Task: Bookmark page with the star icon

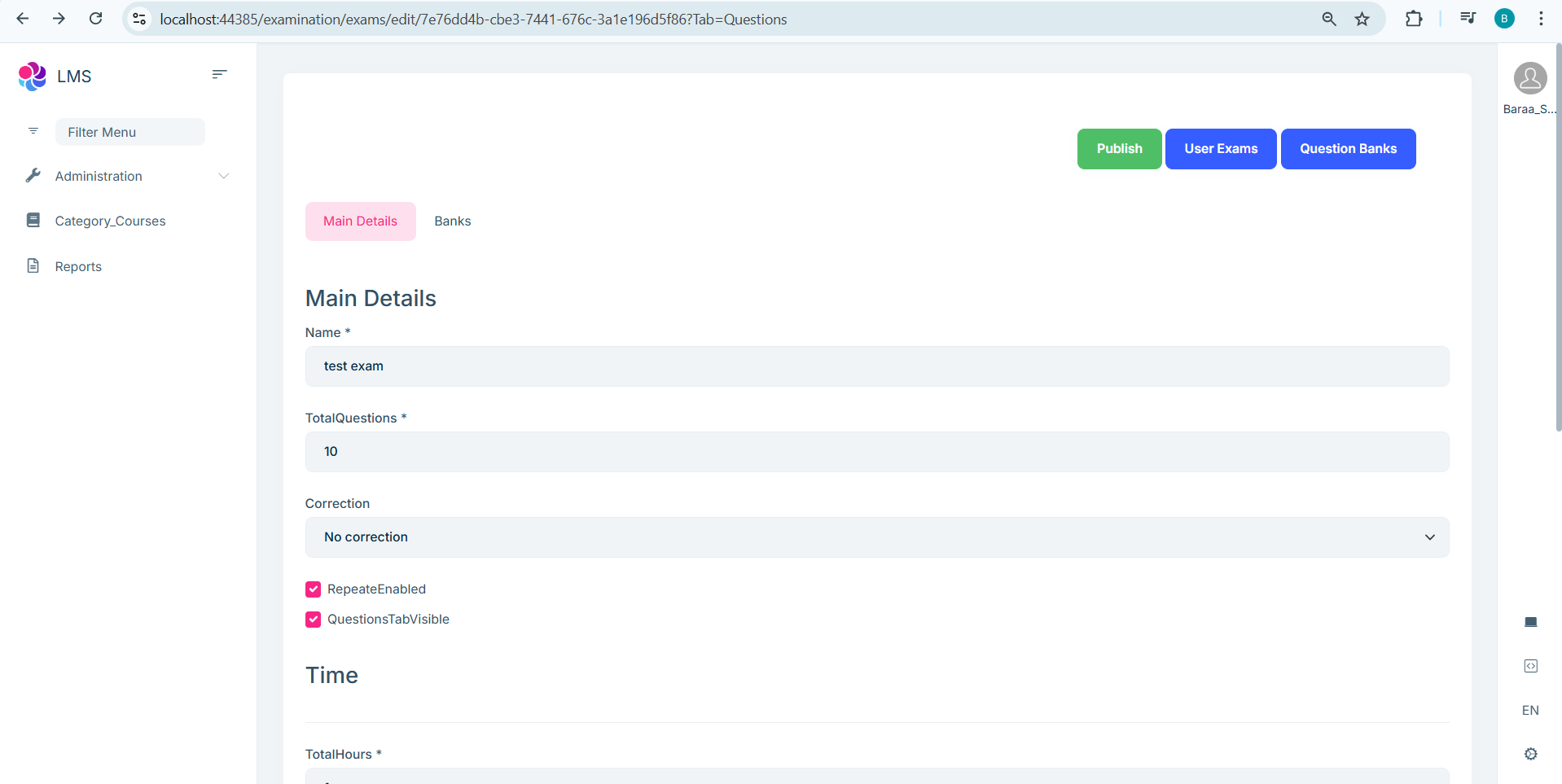Action: pyautogui.click(x=1362, y=19)
